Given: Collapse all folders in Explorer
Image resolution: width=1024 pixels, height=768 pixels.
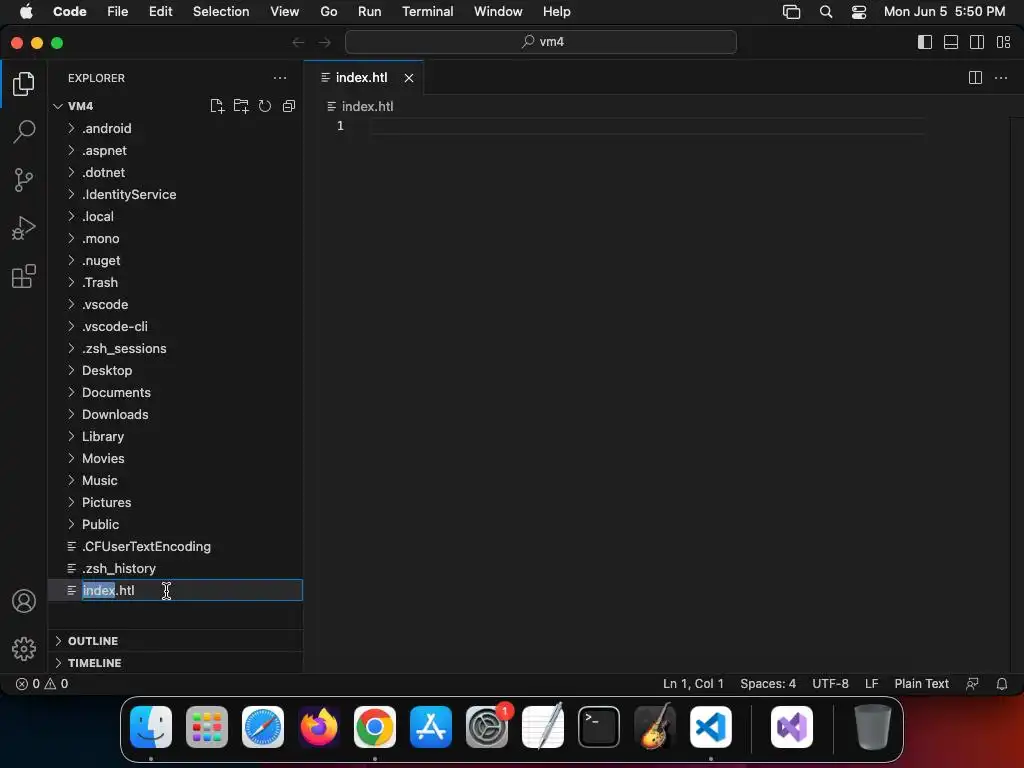Looking at the screenshot, I should coord(289,106).
